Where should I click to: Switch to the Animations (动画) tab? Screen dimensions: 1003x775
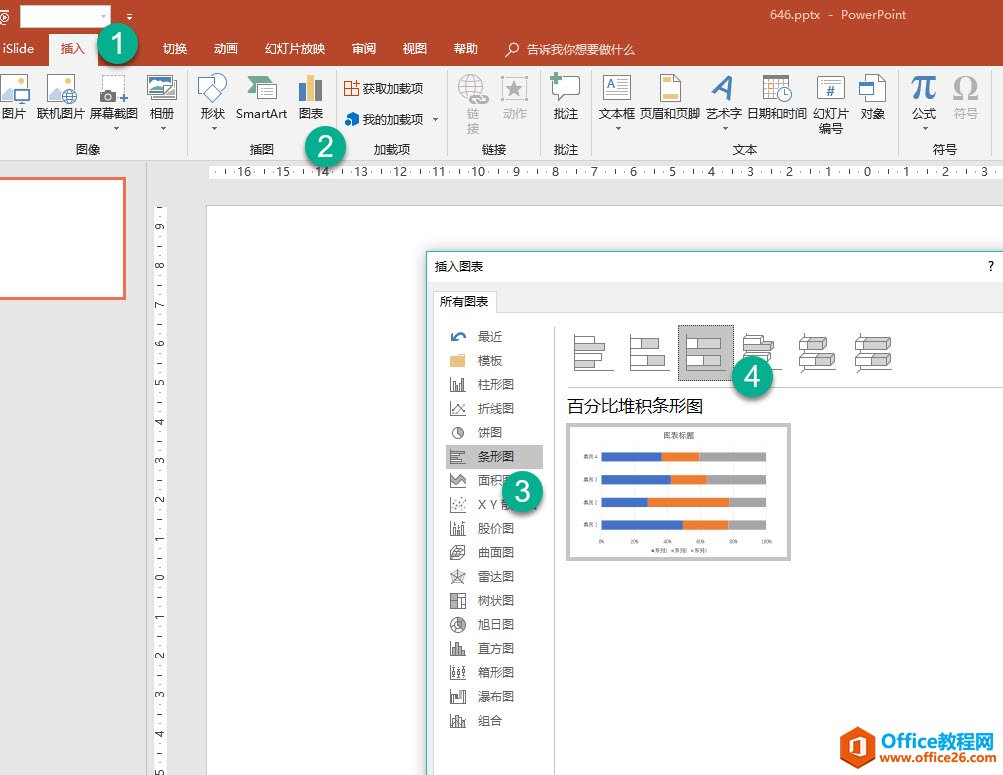click(x=225, y=49)
